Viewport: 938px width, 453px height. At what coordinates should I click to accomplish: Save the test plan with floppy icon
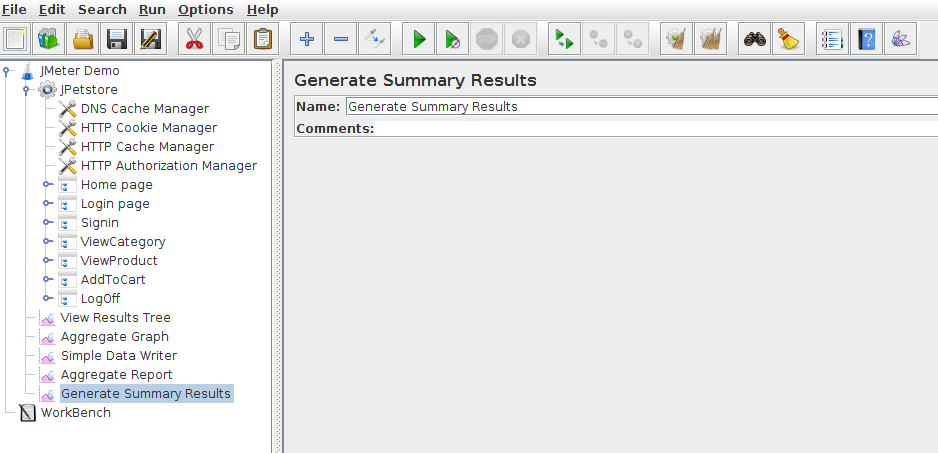[x=117, y=39]
